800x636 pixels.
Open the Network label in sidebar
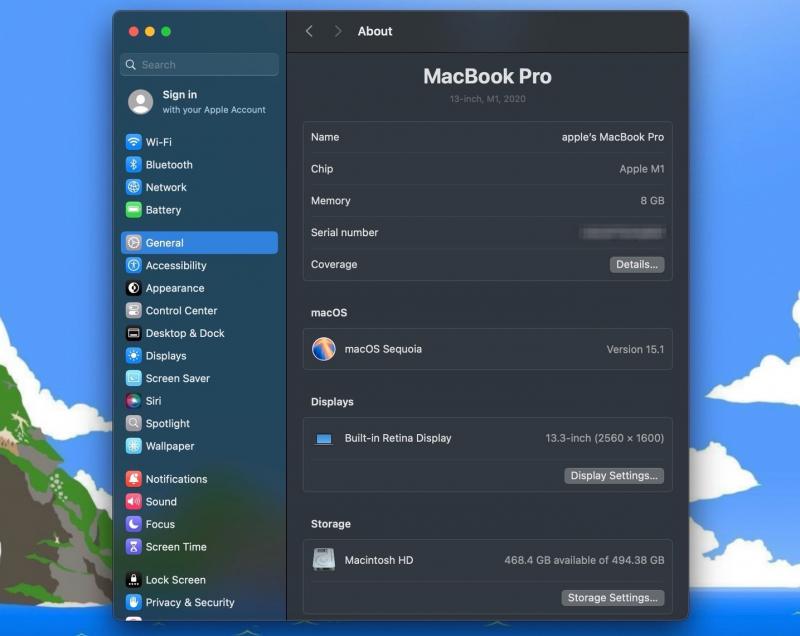(x=166, y=187)
